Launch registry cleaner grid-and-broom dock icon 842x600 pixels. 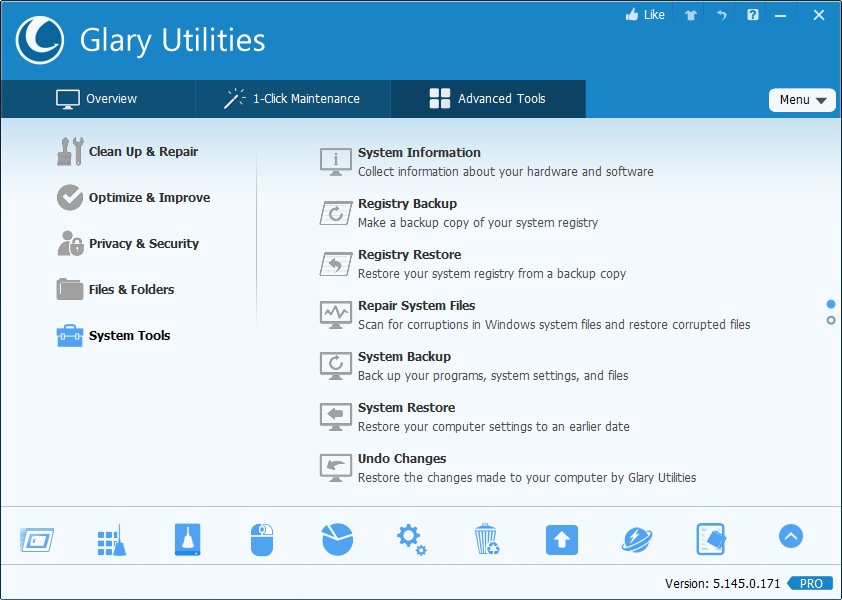pos(112,540)
